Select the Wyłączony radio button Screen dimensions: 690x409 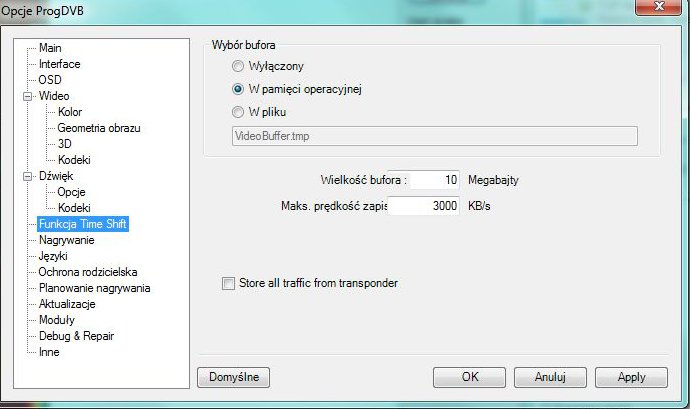click(x=238, y=66)
